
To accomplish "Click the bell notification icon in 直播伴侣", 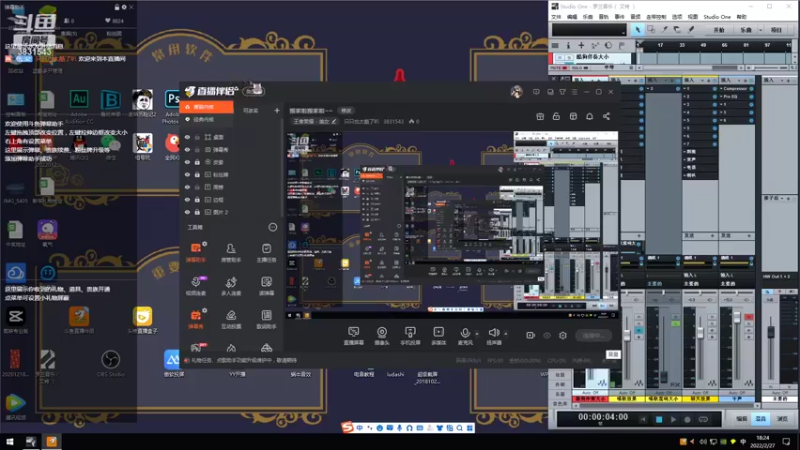I will 589,116.
